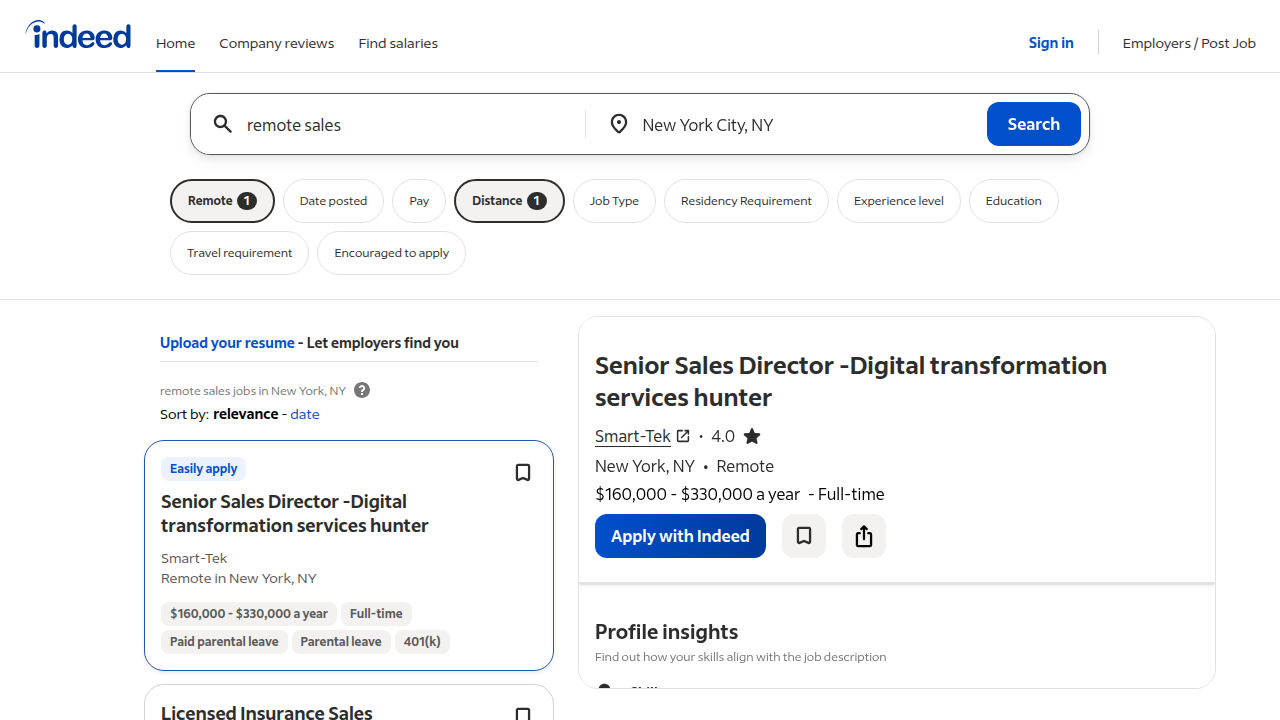Click the 'Full-time' tag in job card
The width and height of the screenshot is (1280, 720).
(376, 614)
